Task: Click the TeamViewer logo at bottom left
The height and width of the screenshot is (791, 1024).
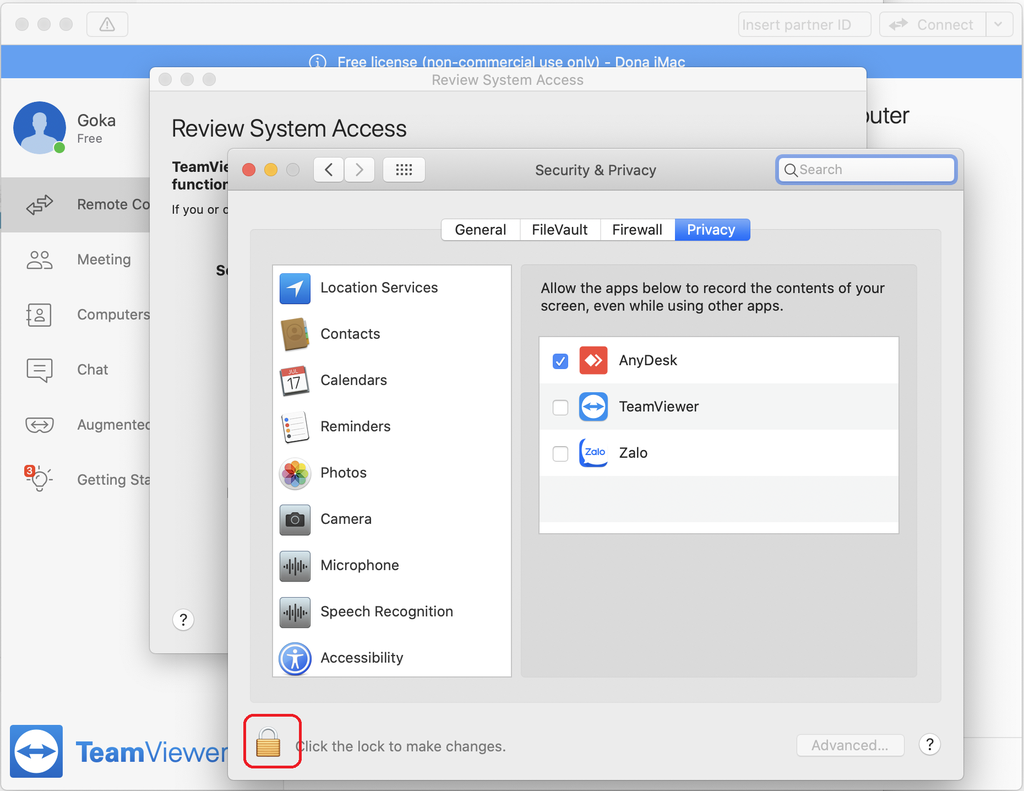Action: (x=37, y=751)
